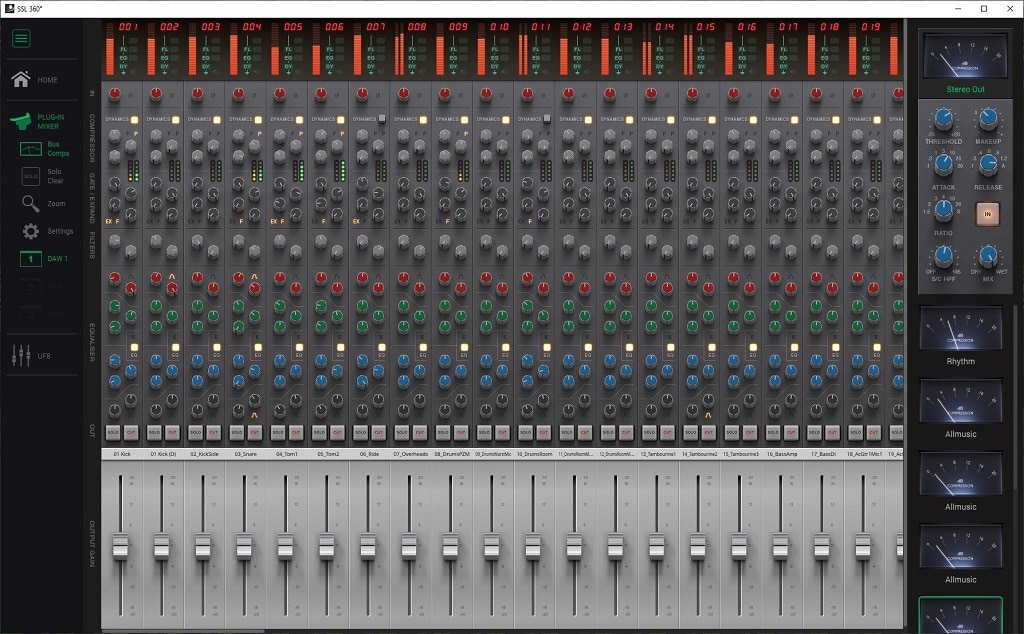Toggle DYNAMICS in on channel 011

click(547, 119)
